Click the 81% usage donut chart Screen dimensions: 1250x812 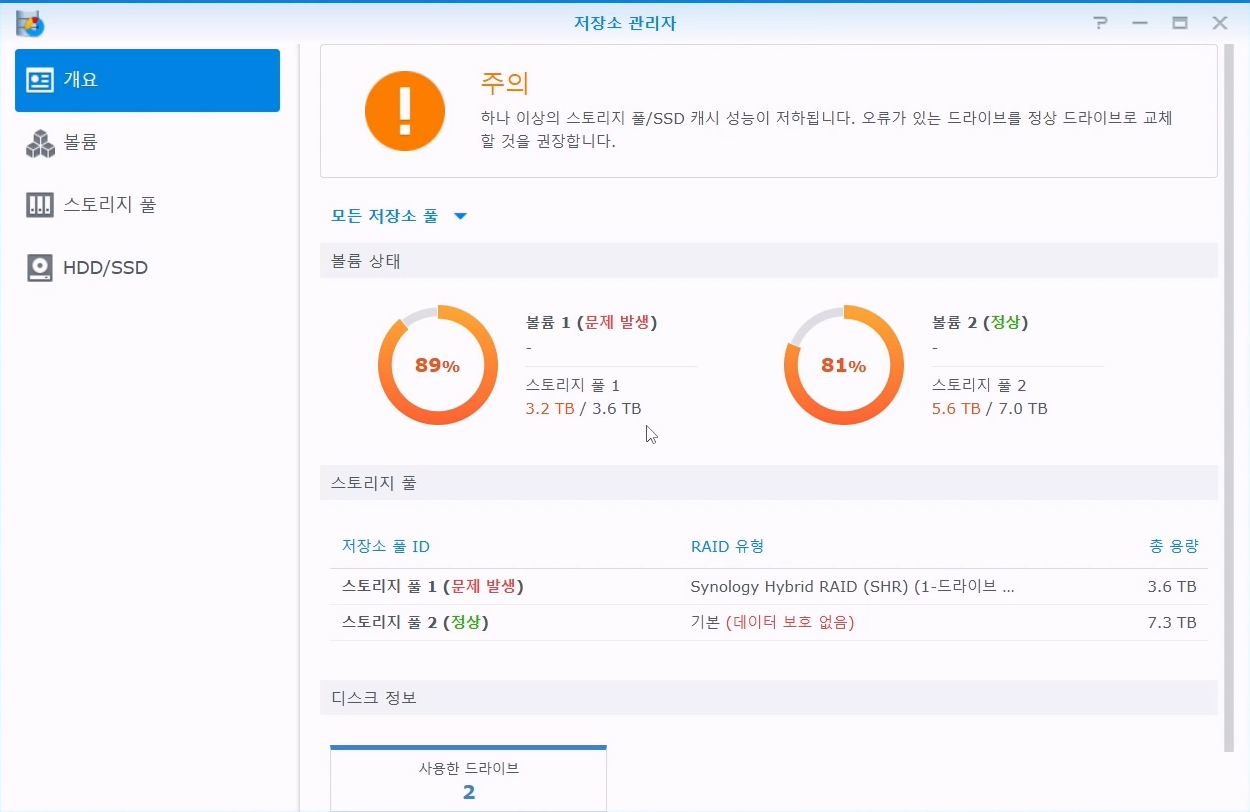tap(843, 366)
